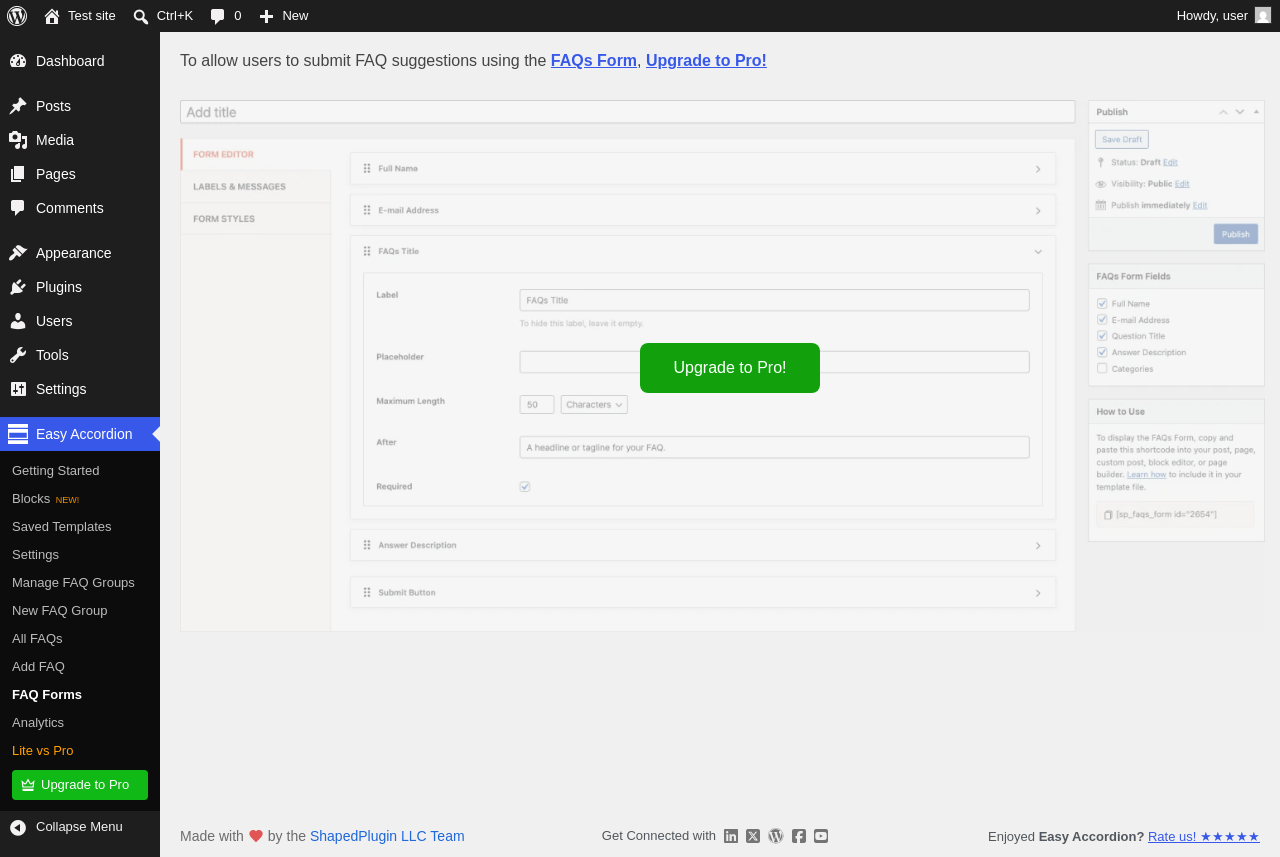Open ShapedPlugin LLC Team link

pos(387,836)
